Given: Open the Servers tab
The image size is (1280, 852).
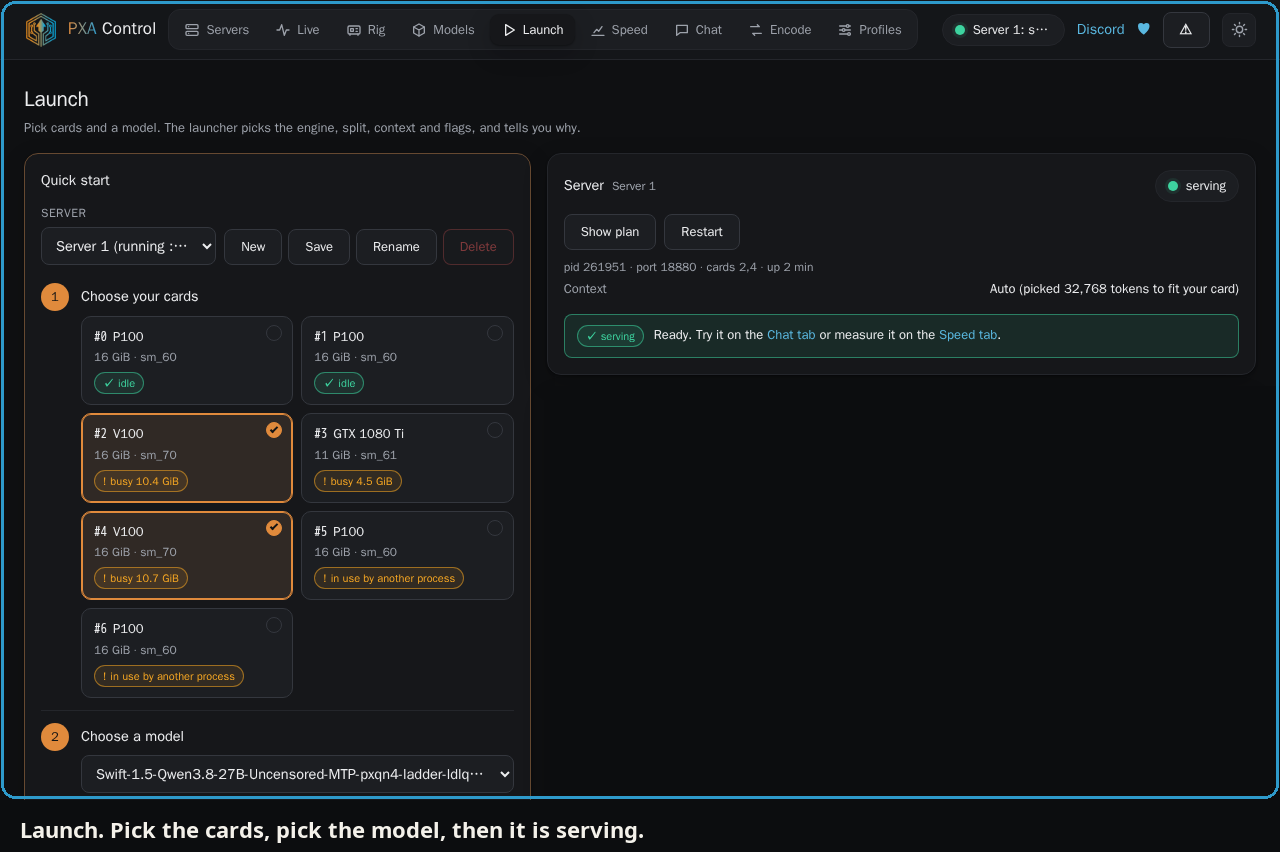Looking at the screenshot, I should pos(217,30).
